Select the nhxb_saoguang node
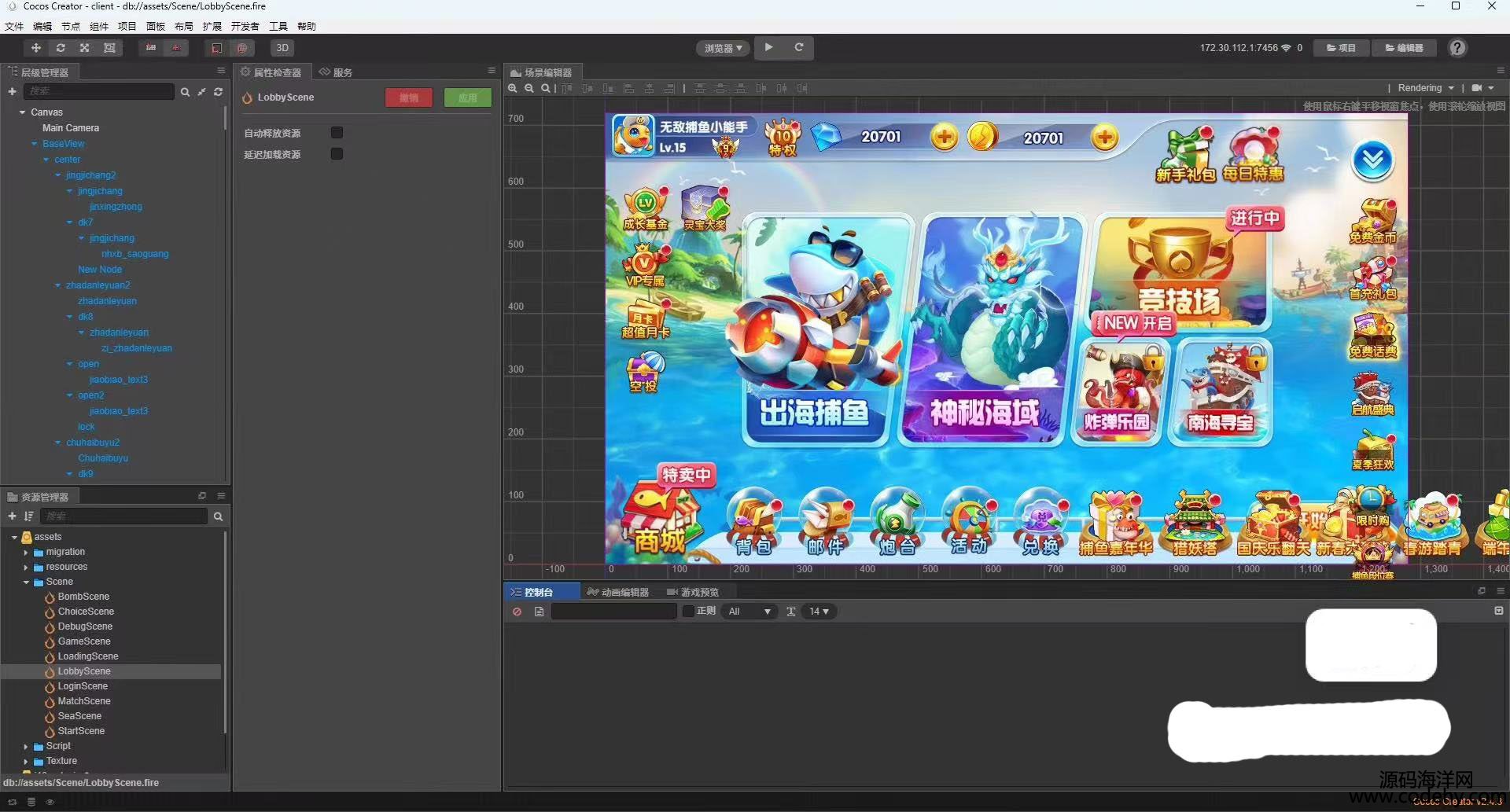This screenshot has height=812, width=1510. 135,254
